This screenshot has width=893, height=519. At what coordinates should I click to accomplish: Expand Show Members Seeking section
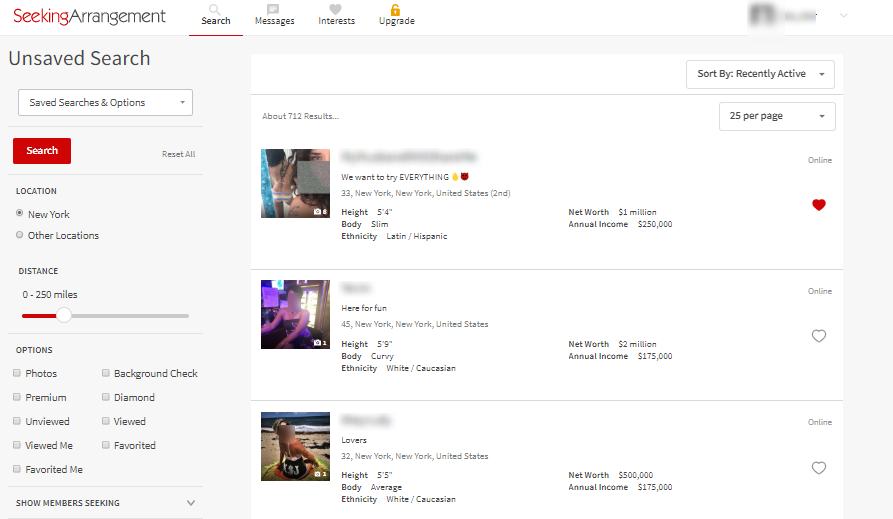click(190, 503)
